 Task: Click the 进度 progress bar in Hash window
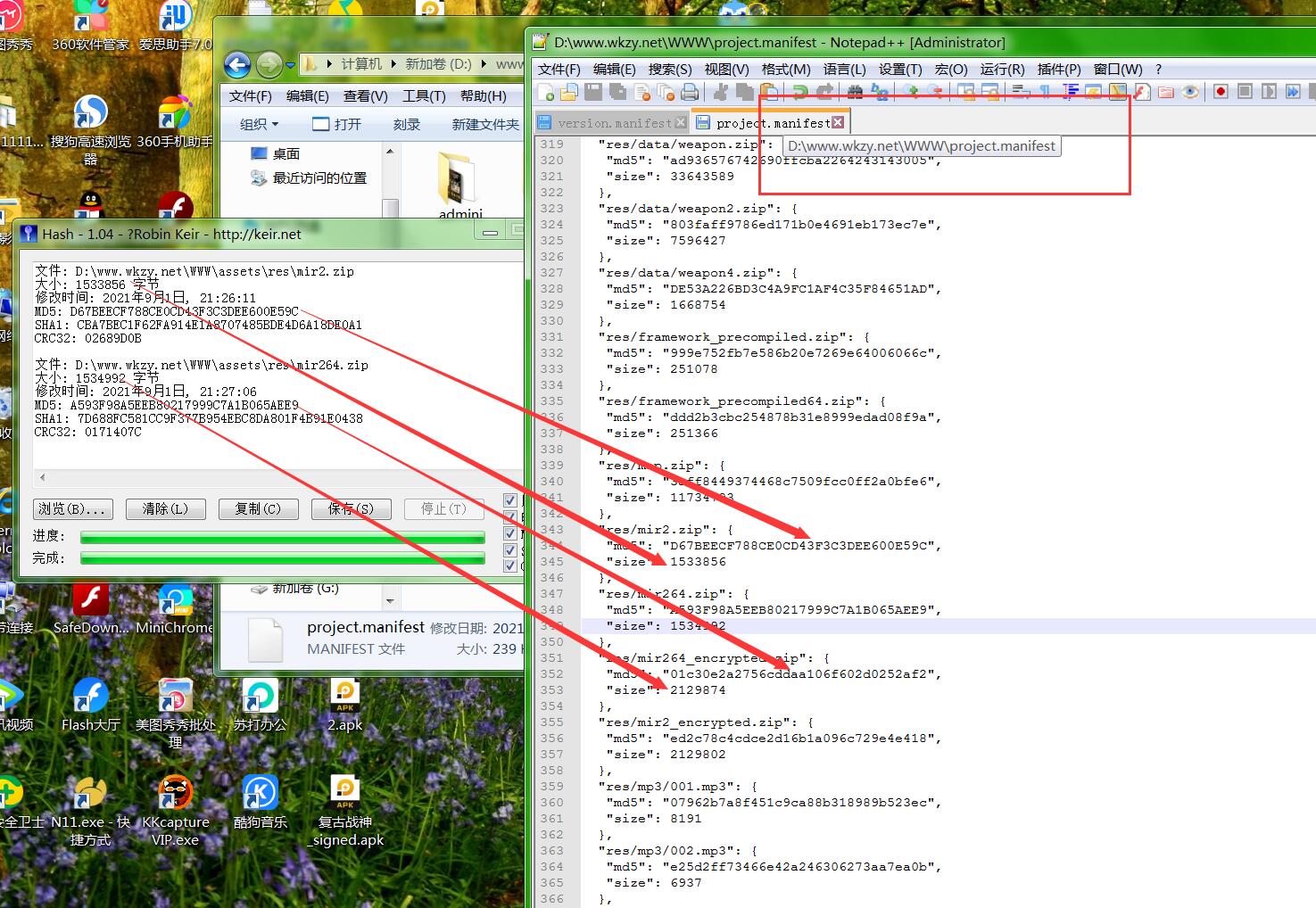pos(282,537)
